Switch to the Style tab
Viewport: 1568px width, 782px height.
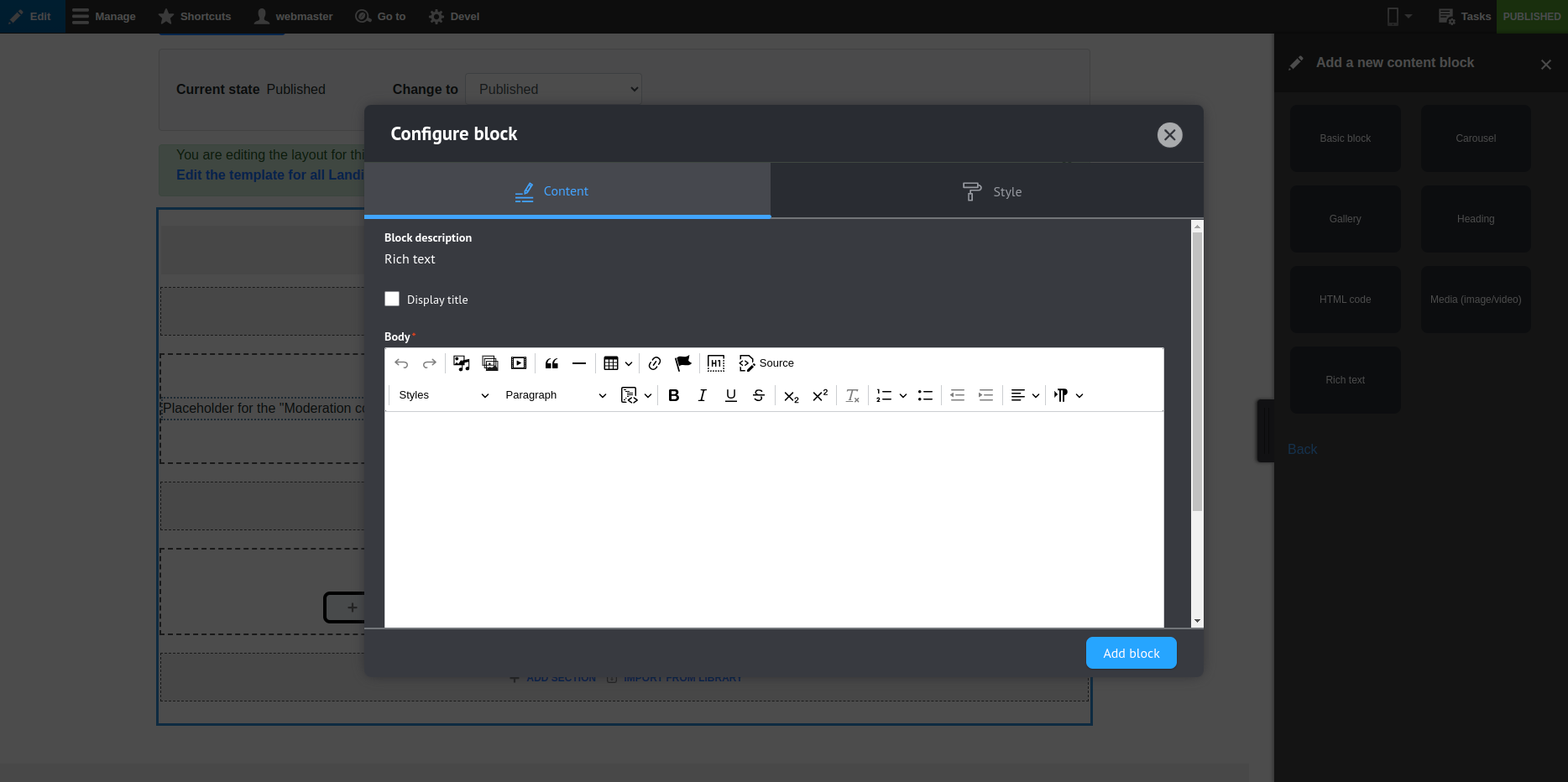click(x=987, y=191)
